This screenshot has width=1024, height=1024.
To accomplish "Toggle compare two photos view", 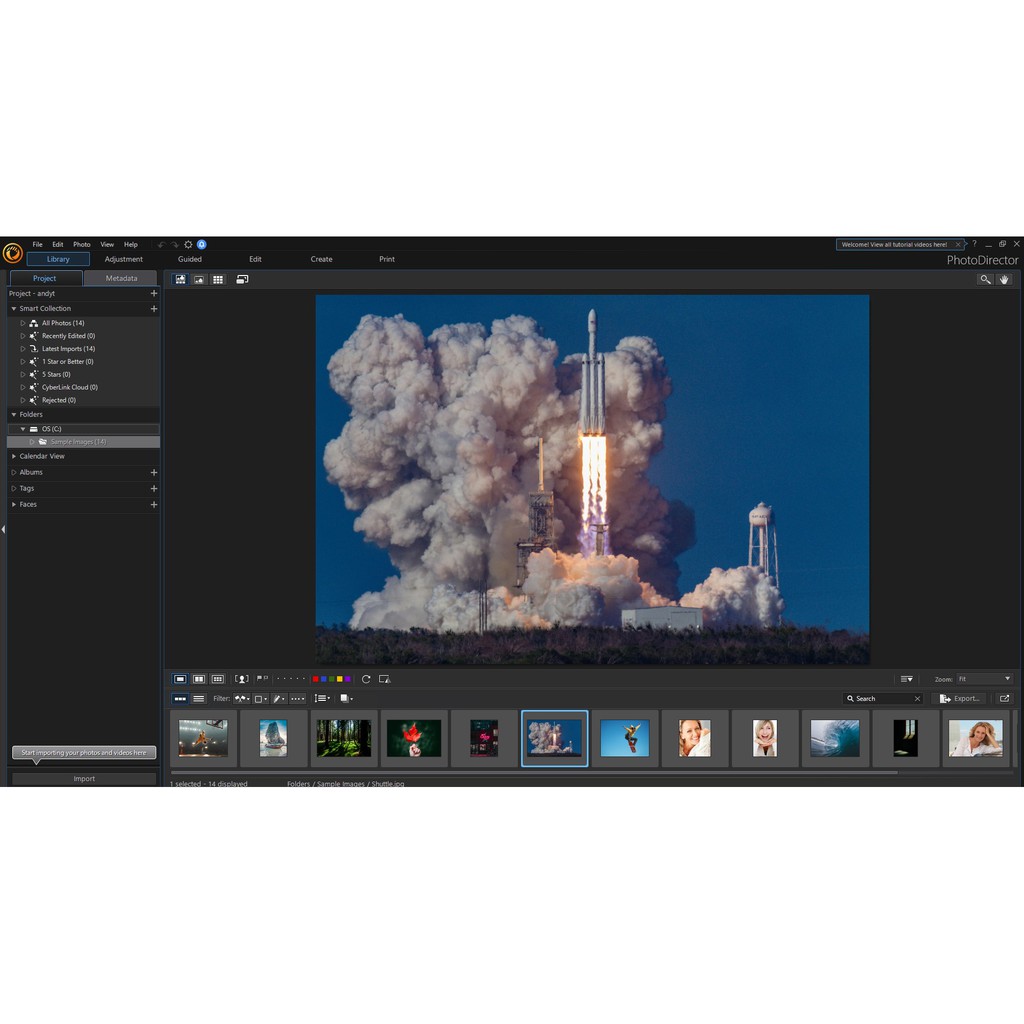I will pos(199,679).
